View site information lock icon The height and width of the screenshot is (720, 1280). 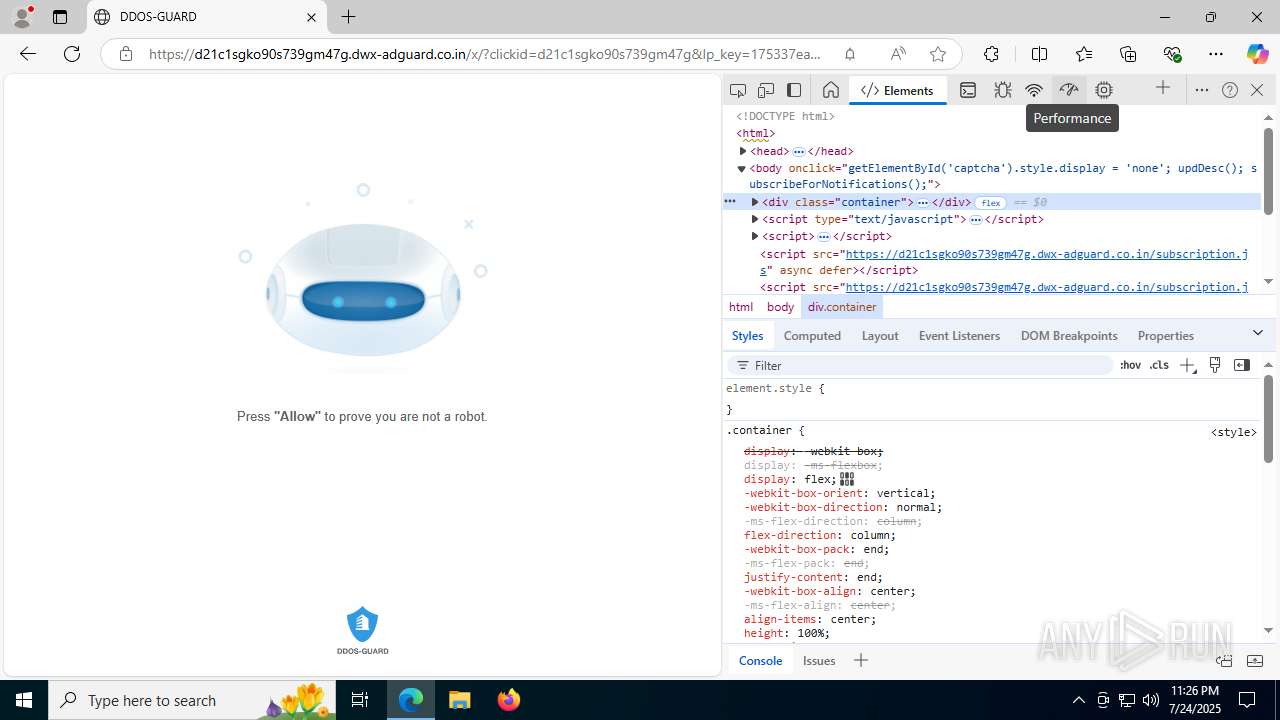coord(125,54)
